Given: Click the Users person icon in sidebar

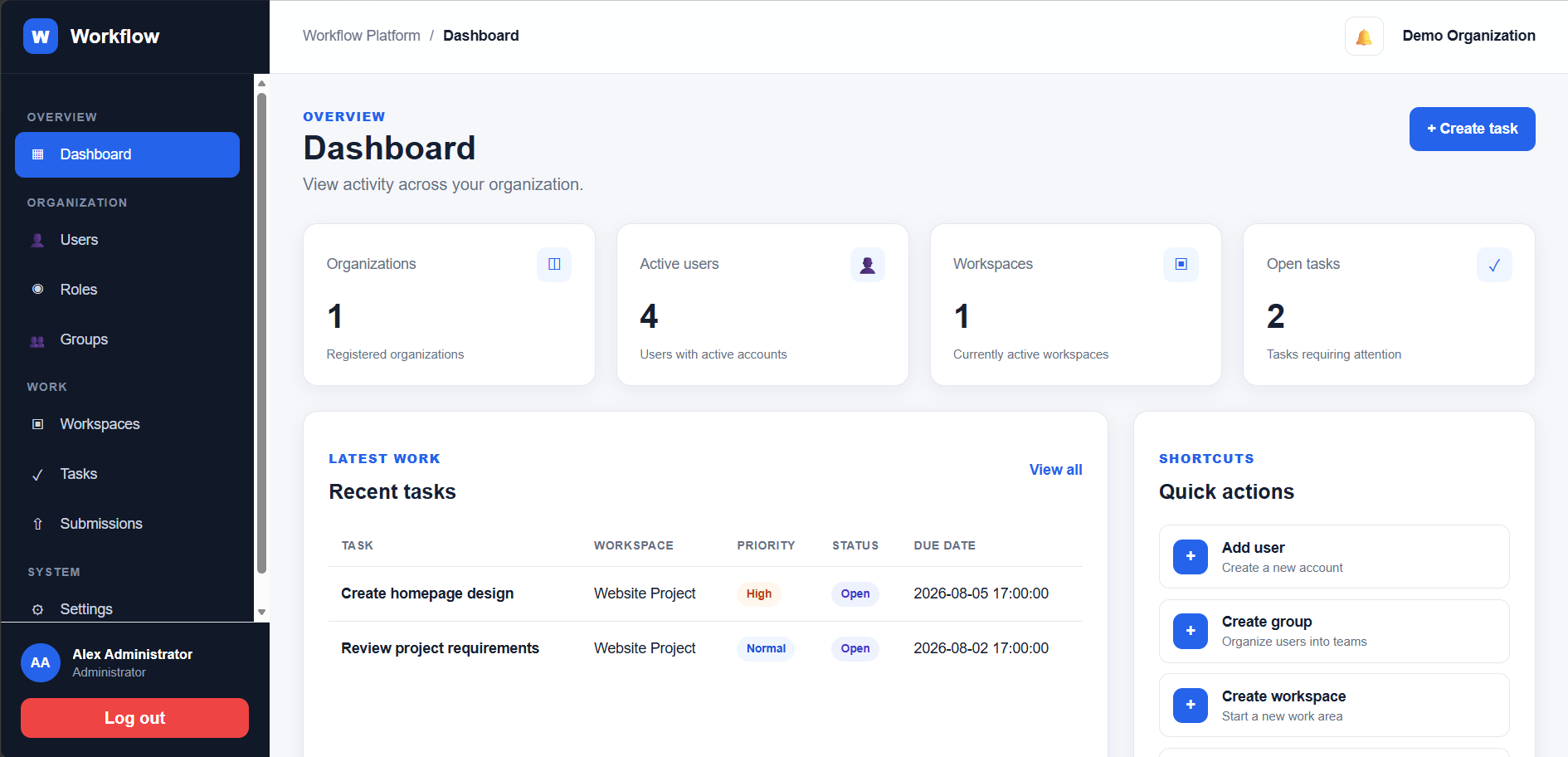Looking at the screenshot, I should pyautogui.click(x=37, y=240).
